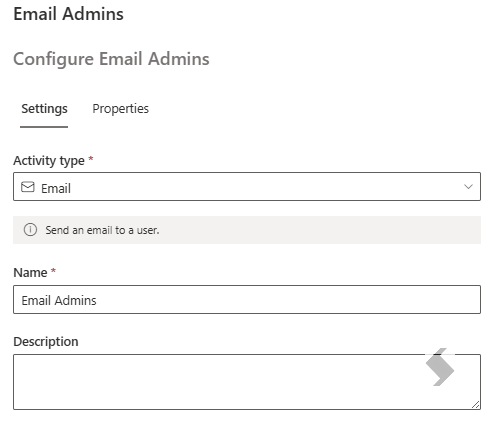Click the 'Email Admins' page title
The width and height of the screenshot is (502, 424).
(68, 14)
